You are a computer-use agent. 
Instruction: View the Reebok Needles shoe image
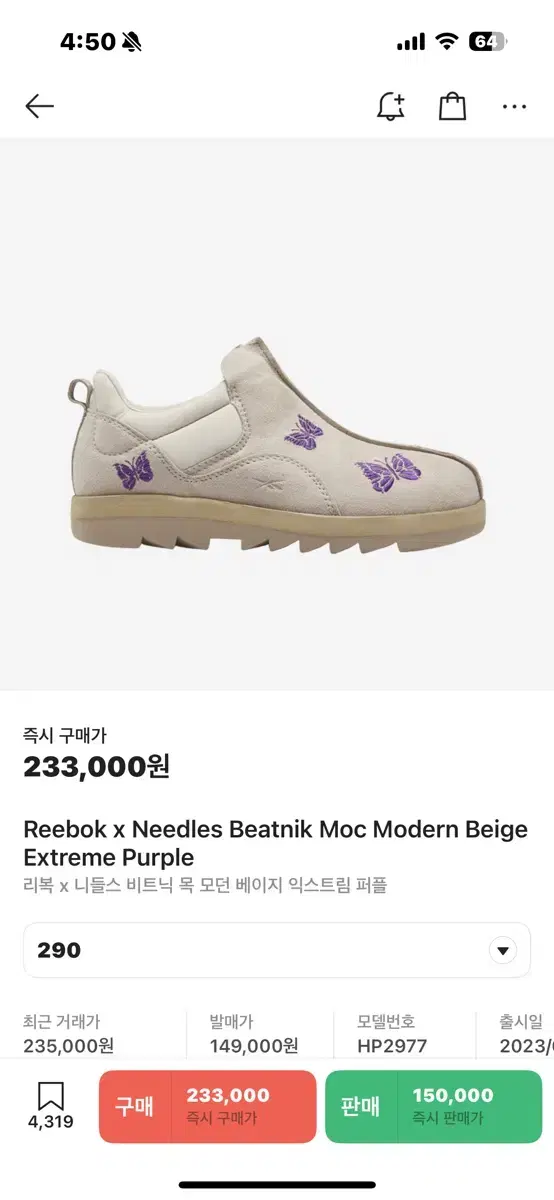point(277,459)
